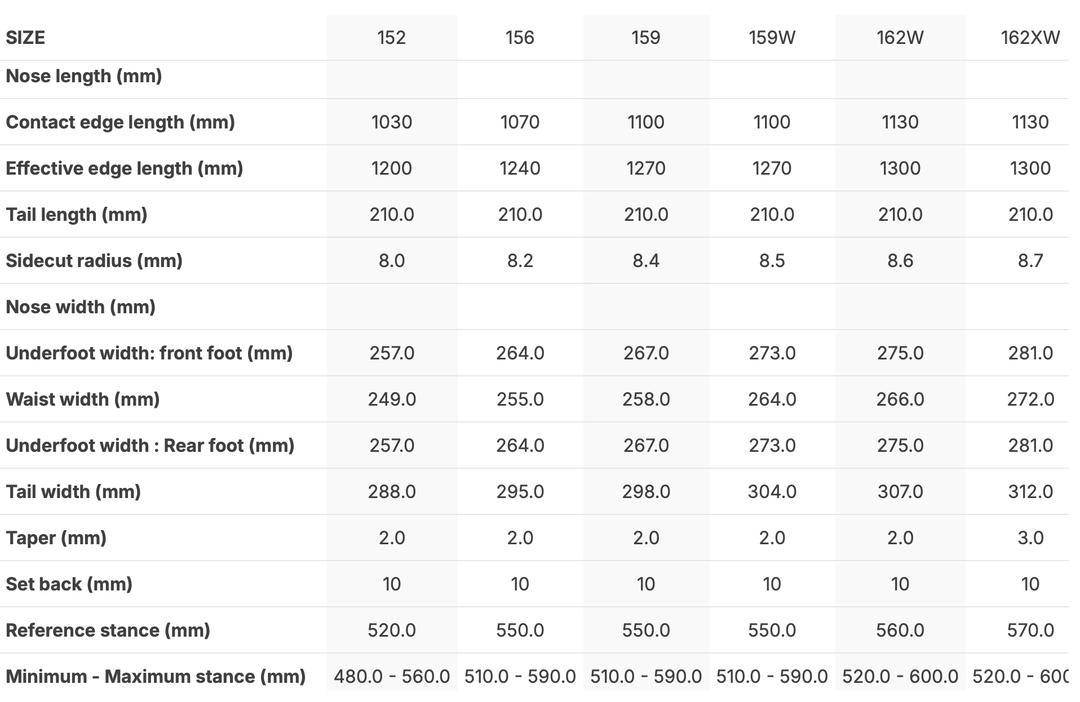The width and height of the screenshot is (1080, 702).
Task: Select reference stance 520.0 for size 152
Action: point(392,630)
